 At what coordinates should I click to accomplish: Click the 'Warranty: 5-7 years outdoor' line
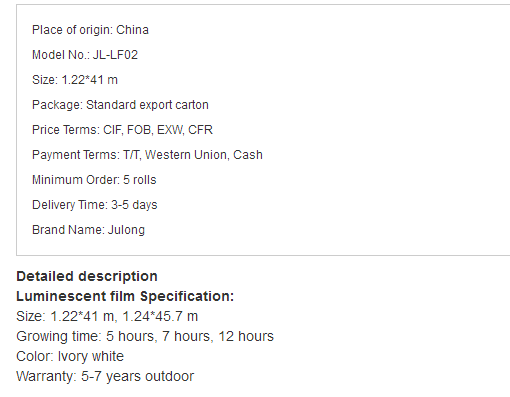pyautogui.click(x=105, y=376)
